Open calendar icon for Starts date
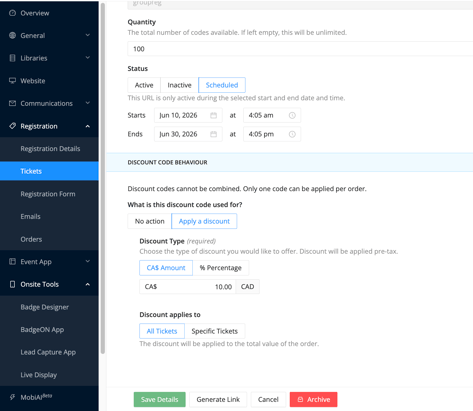473x411 pixels. coord(213,115)
